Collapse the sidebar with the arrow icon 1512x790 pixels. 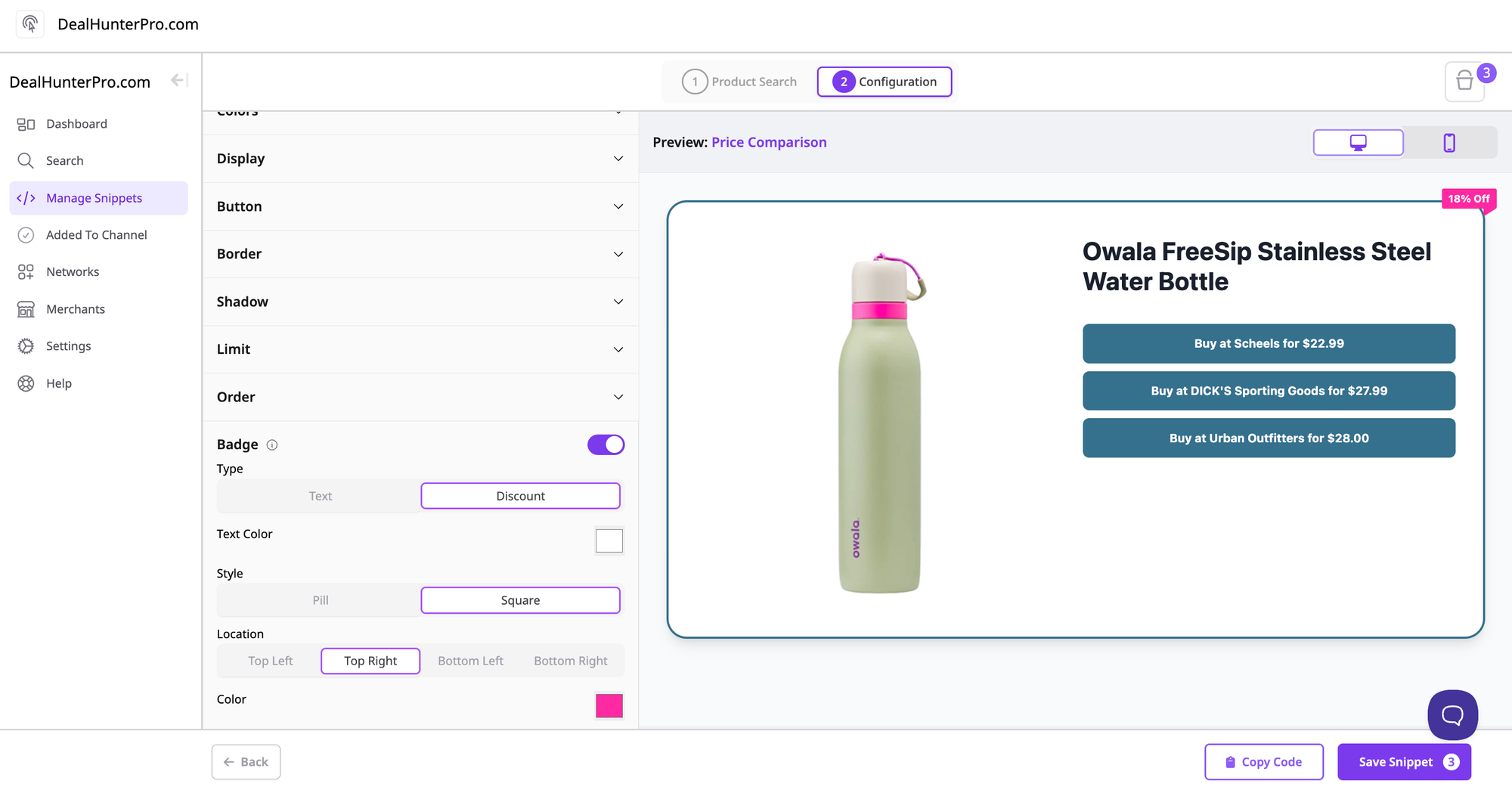click(179, 80)
